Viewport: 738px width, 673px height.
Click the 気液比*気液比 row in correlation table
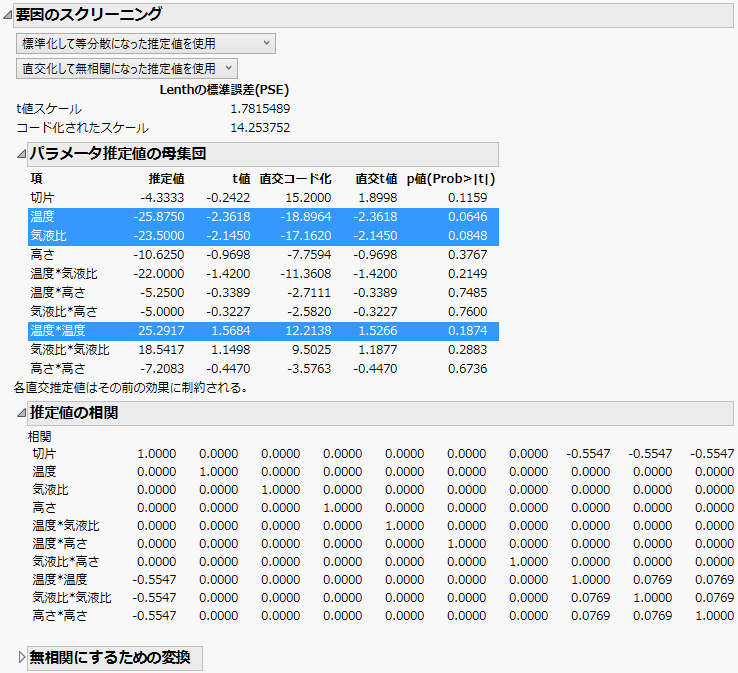point(383,598)
